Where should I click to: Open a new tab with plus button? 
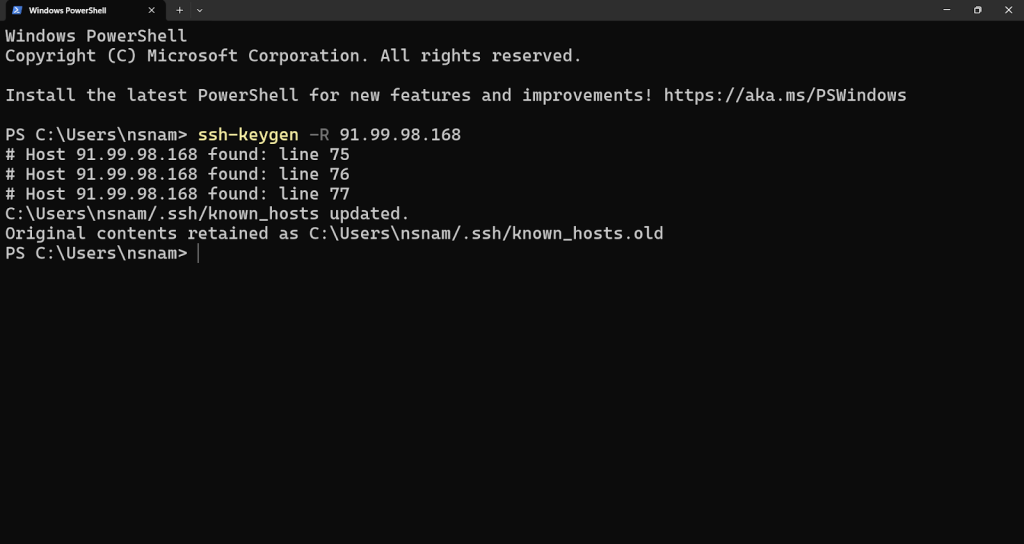click(x=180, y=10)
